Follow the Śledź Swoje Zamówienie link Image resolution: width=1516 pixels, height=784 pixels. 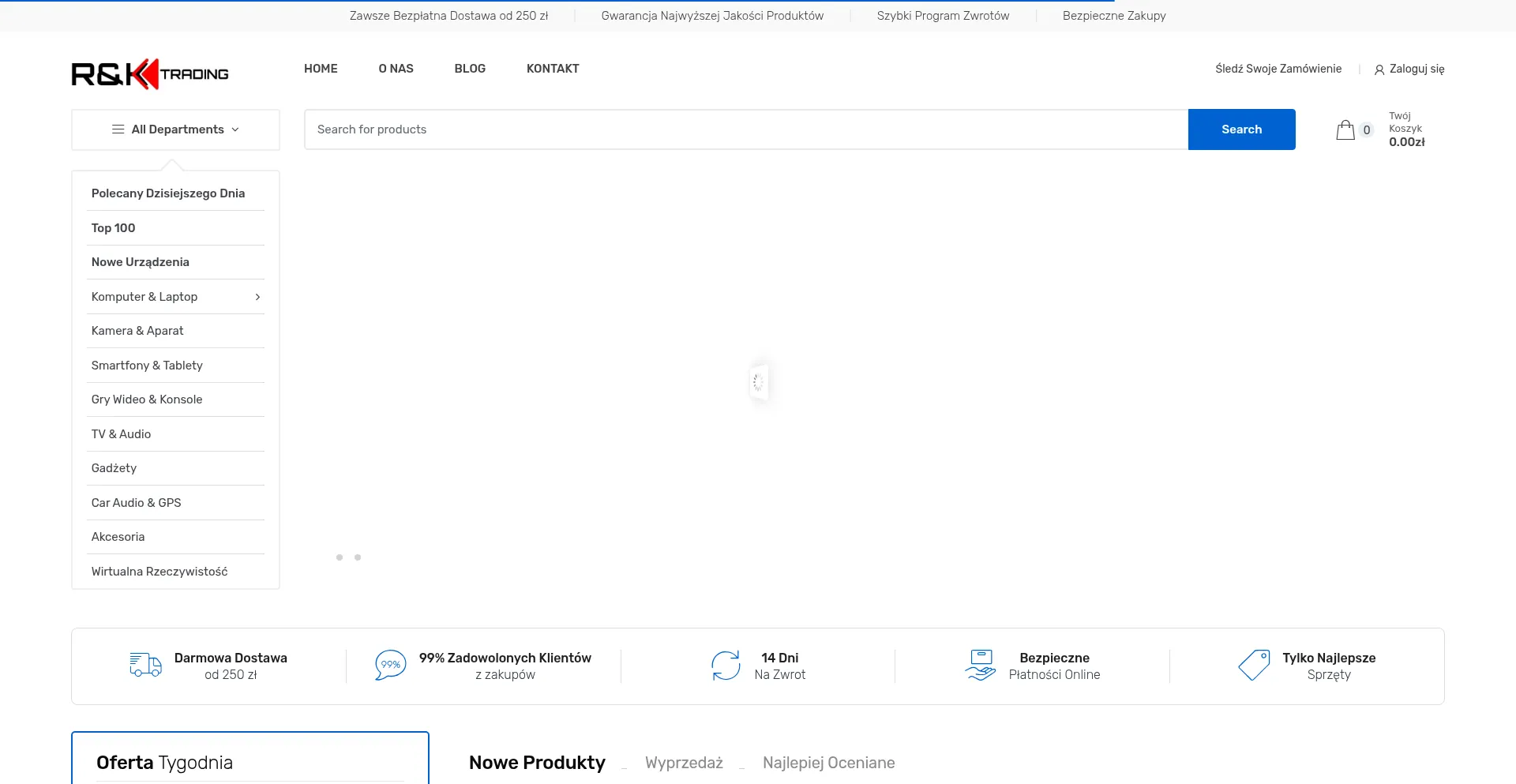(1278, 69)
